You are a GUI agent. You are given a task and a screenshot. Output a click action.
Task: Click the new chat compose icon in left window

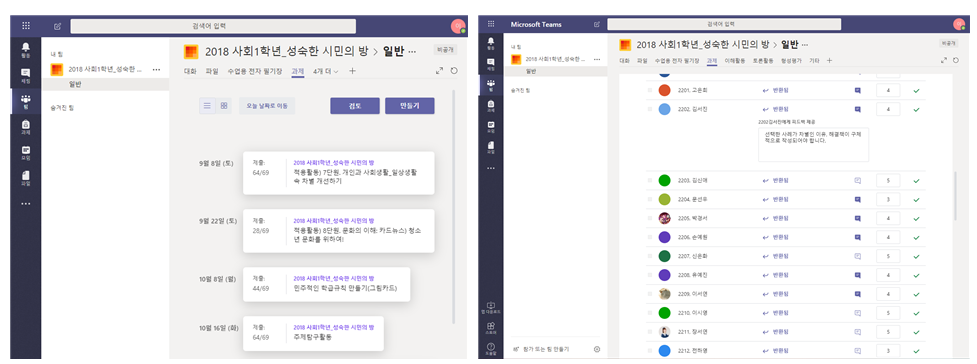57,26
